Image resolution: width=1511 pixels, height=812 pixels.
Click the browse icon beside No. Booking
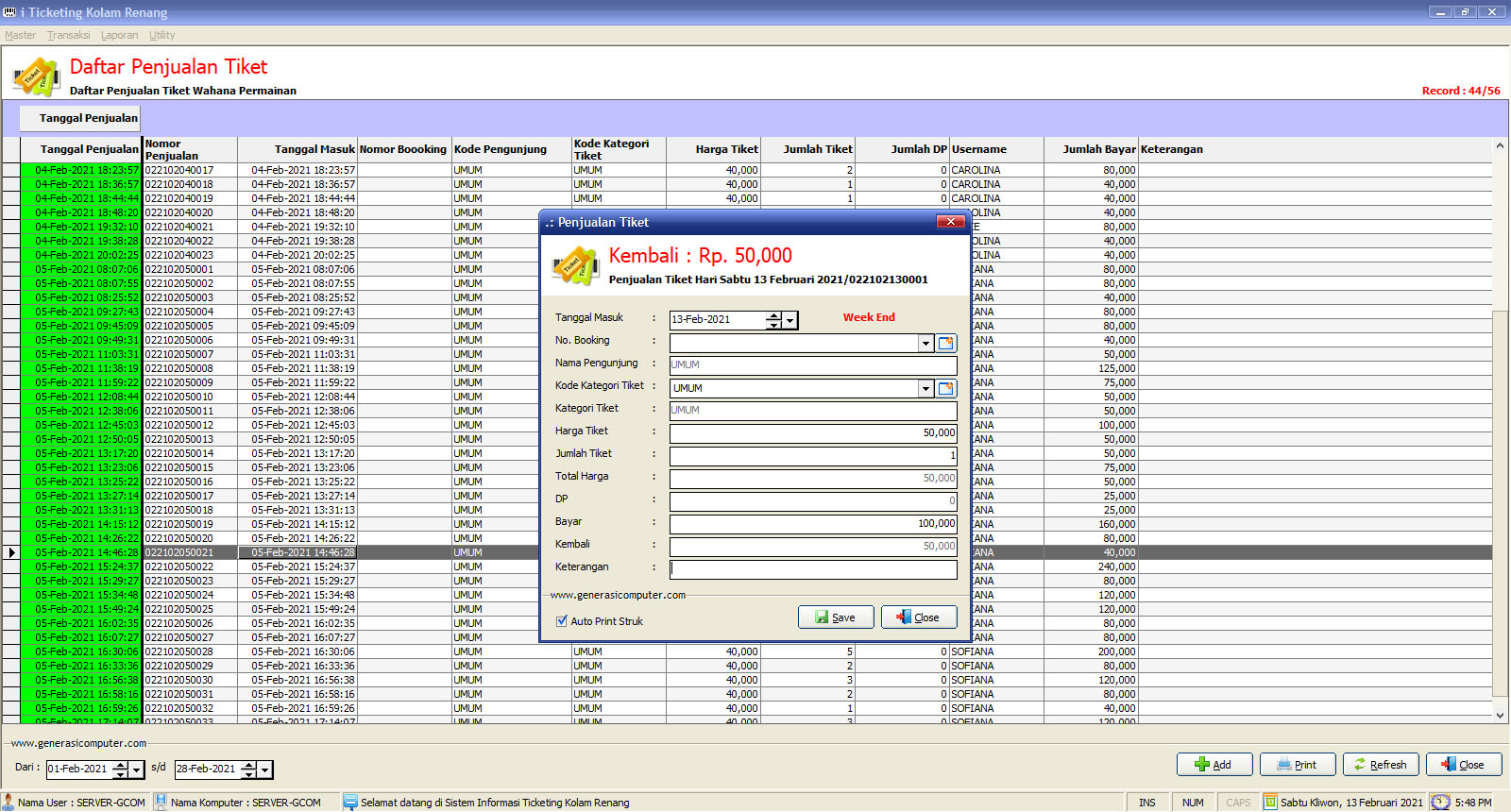tap(946, 344)
